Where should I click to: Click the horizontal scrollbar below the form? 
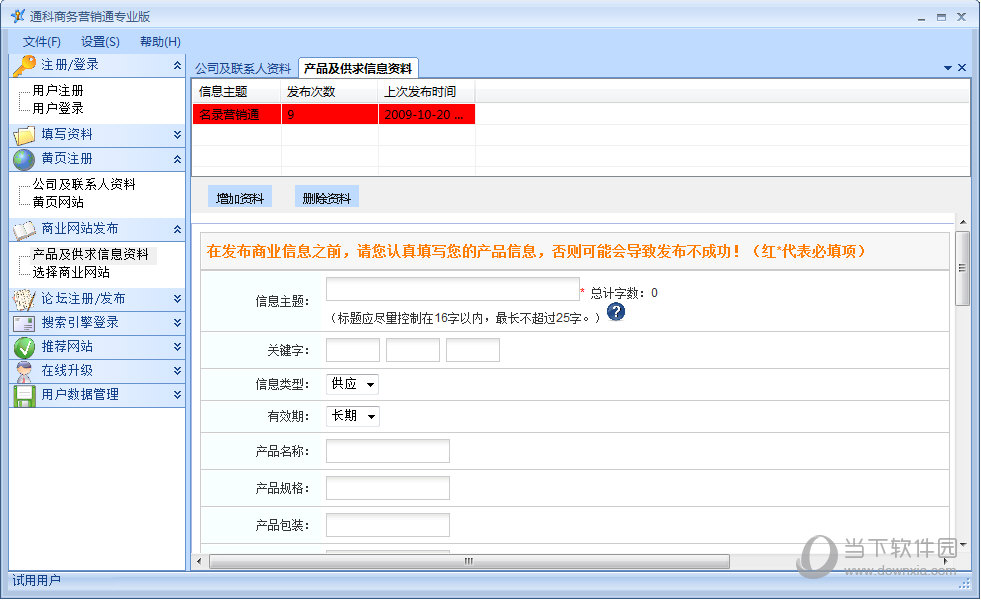[x=468, y=561]
